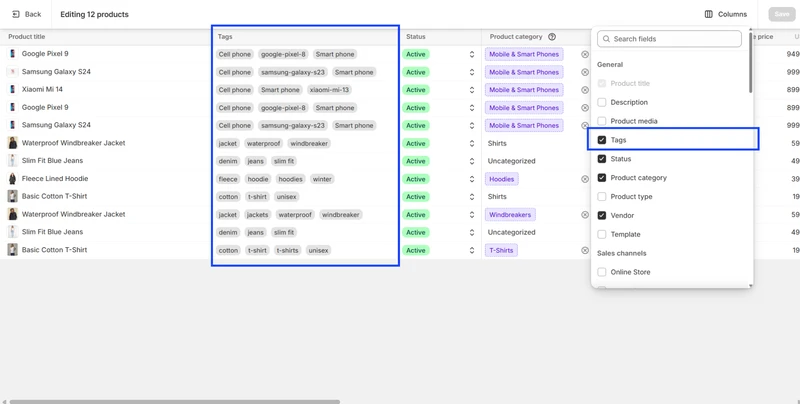The height and width of the screenshot is (404, 800).
Task: Uncheck the Status column checkbox
Action: pyautogui.click(x=602, y=159)
